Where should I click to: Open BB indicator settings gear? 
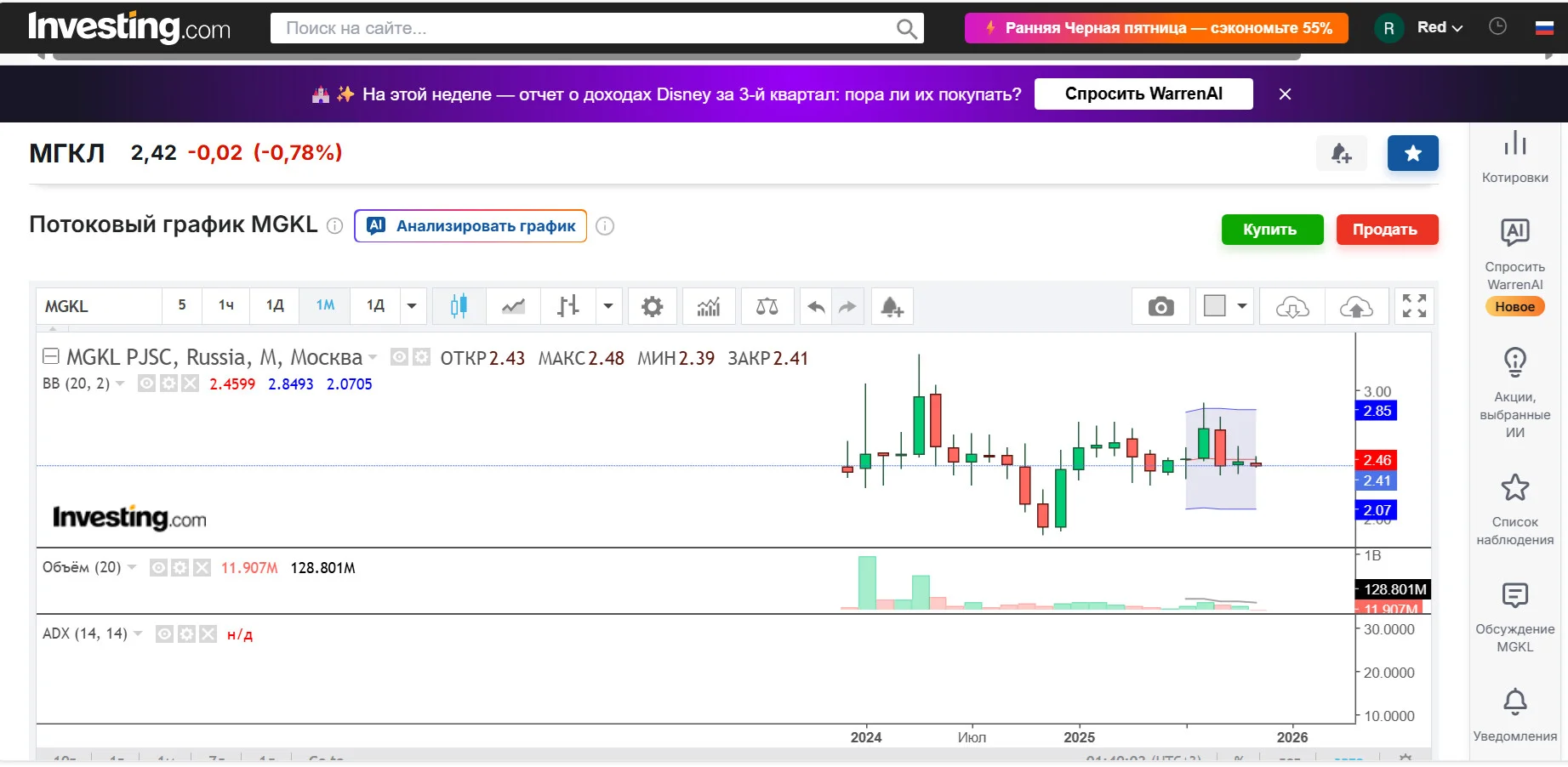coord(168,383)
